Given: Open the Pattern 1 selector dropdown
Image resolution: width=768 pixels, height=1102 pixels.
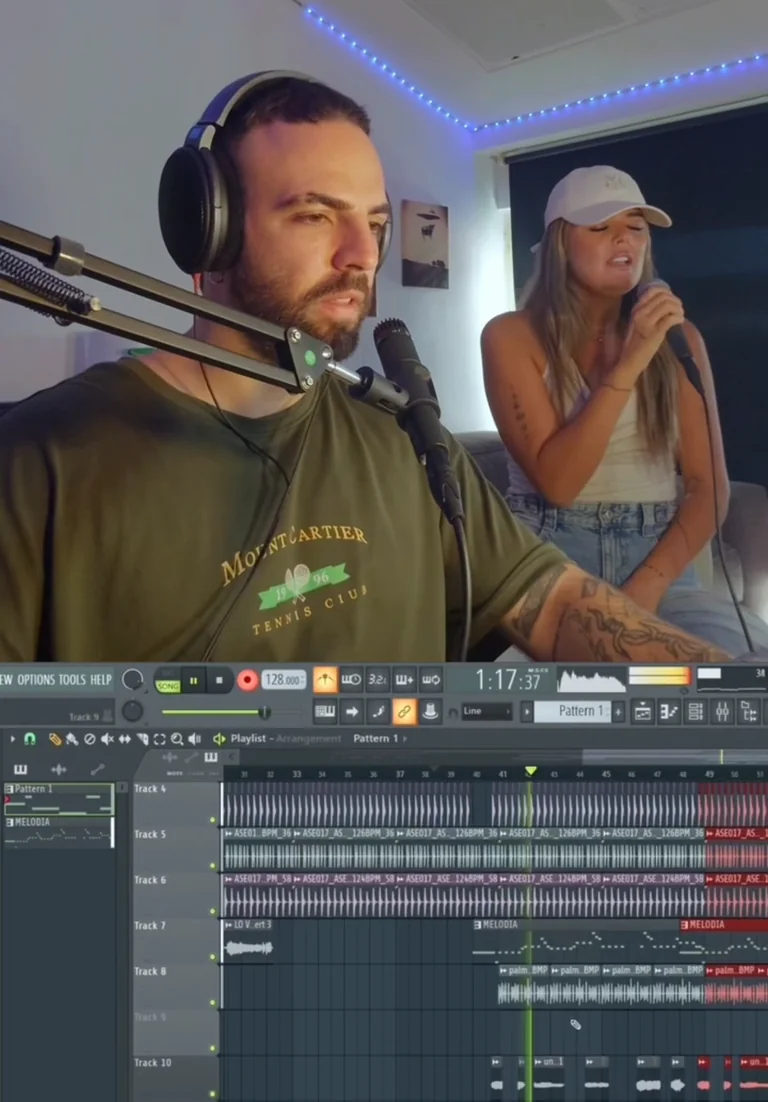Looking at the screenshot, I should tap(573, 711).
